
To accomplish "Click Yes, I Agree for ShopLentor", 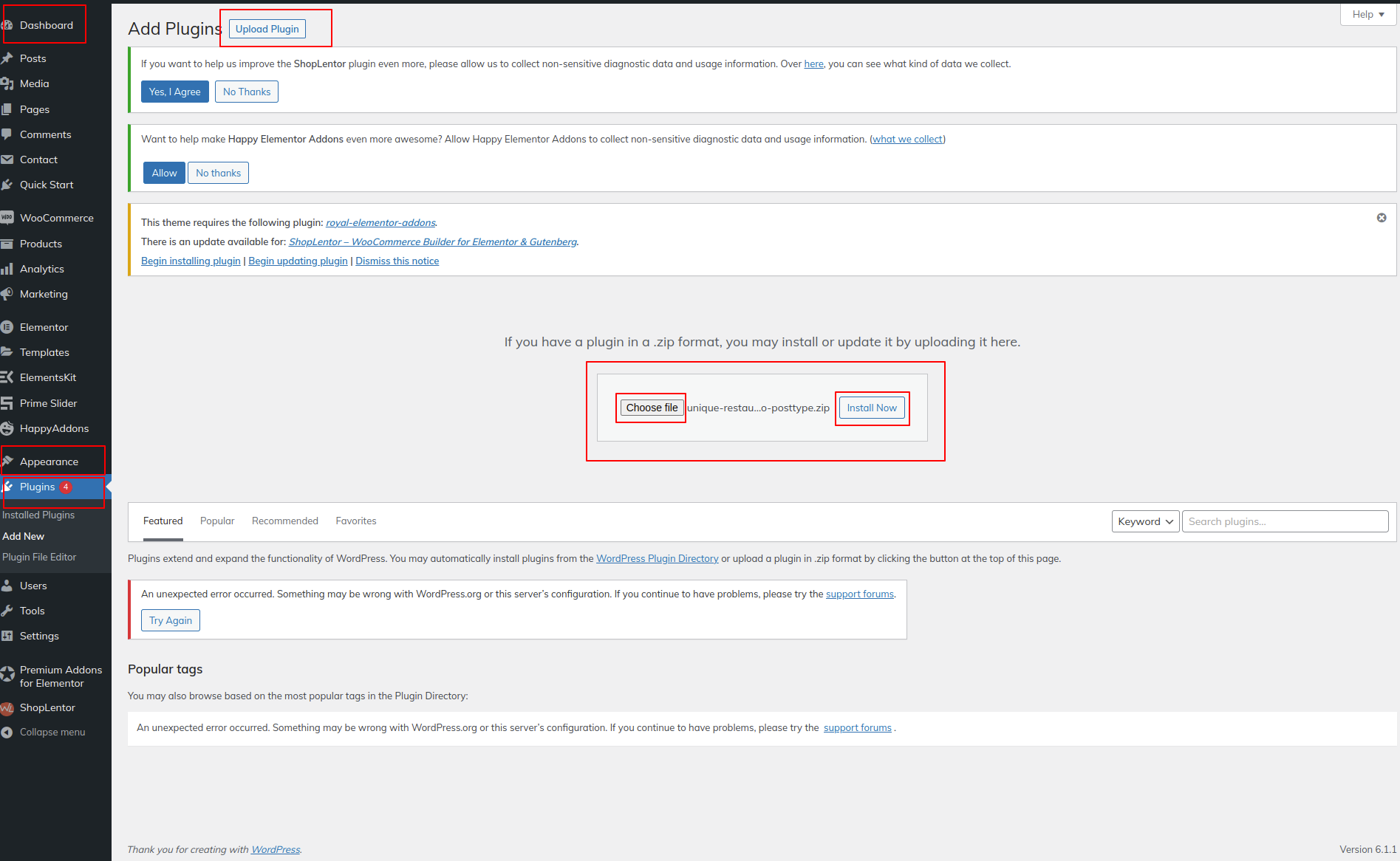I will 174,92.
